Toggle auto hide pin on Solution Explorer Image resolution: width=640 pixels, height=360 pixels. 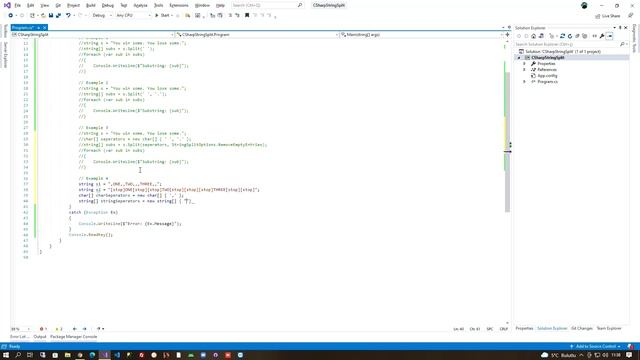[620, 28]
